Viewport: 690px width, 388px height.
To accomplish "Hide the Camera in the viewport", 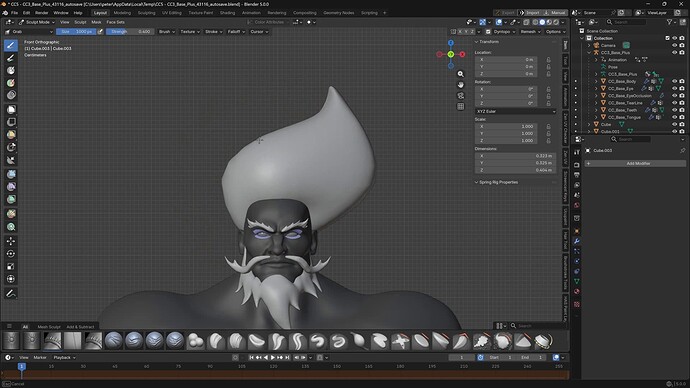I will pyautogui.click(x=674, y=45).
